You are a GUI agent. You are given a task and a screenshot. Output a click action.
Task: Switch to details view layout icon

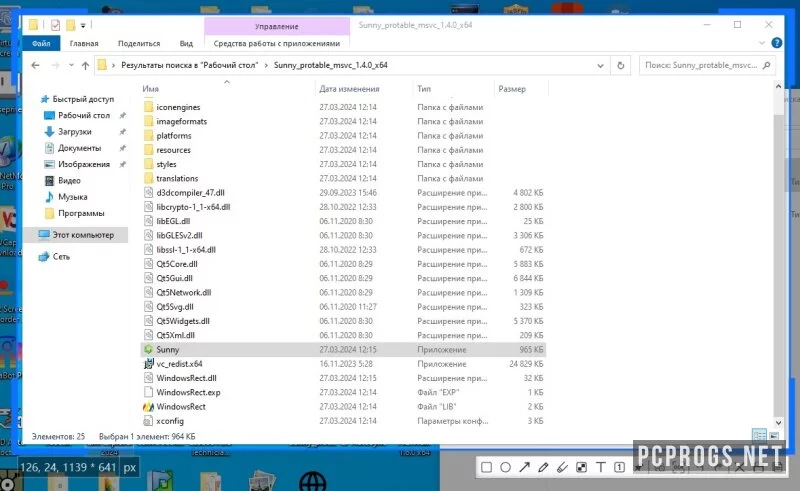pyautogui.click(x=760, y=435)
